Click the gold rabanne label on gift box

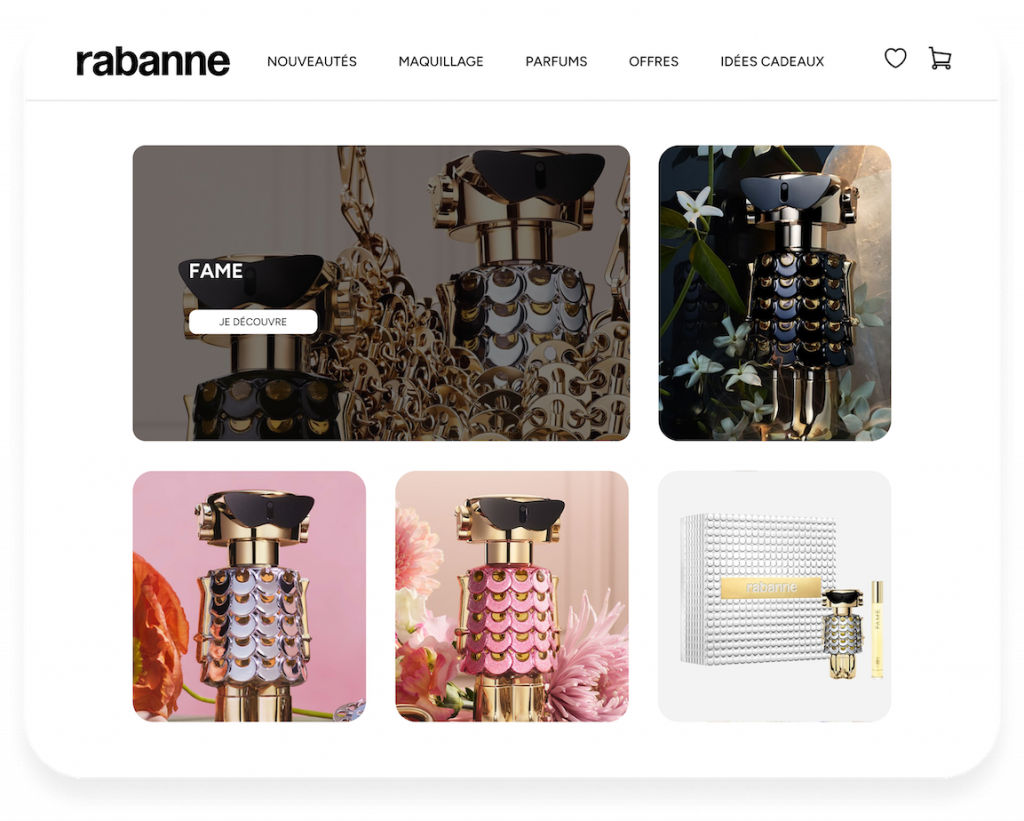771,587
